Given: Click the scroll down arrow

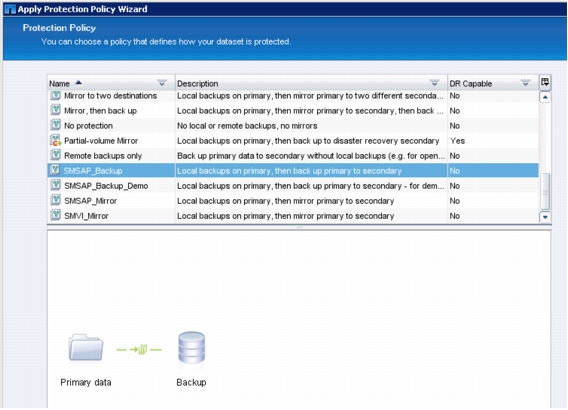Looking at the screenshot, I should (x=545, y=217).
